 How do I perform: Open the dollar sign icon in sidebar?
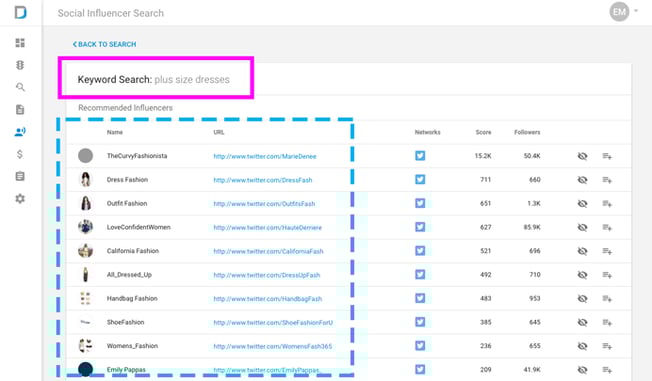20,154
